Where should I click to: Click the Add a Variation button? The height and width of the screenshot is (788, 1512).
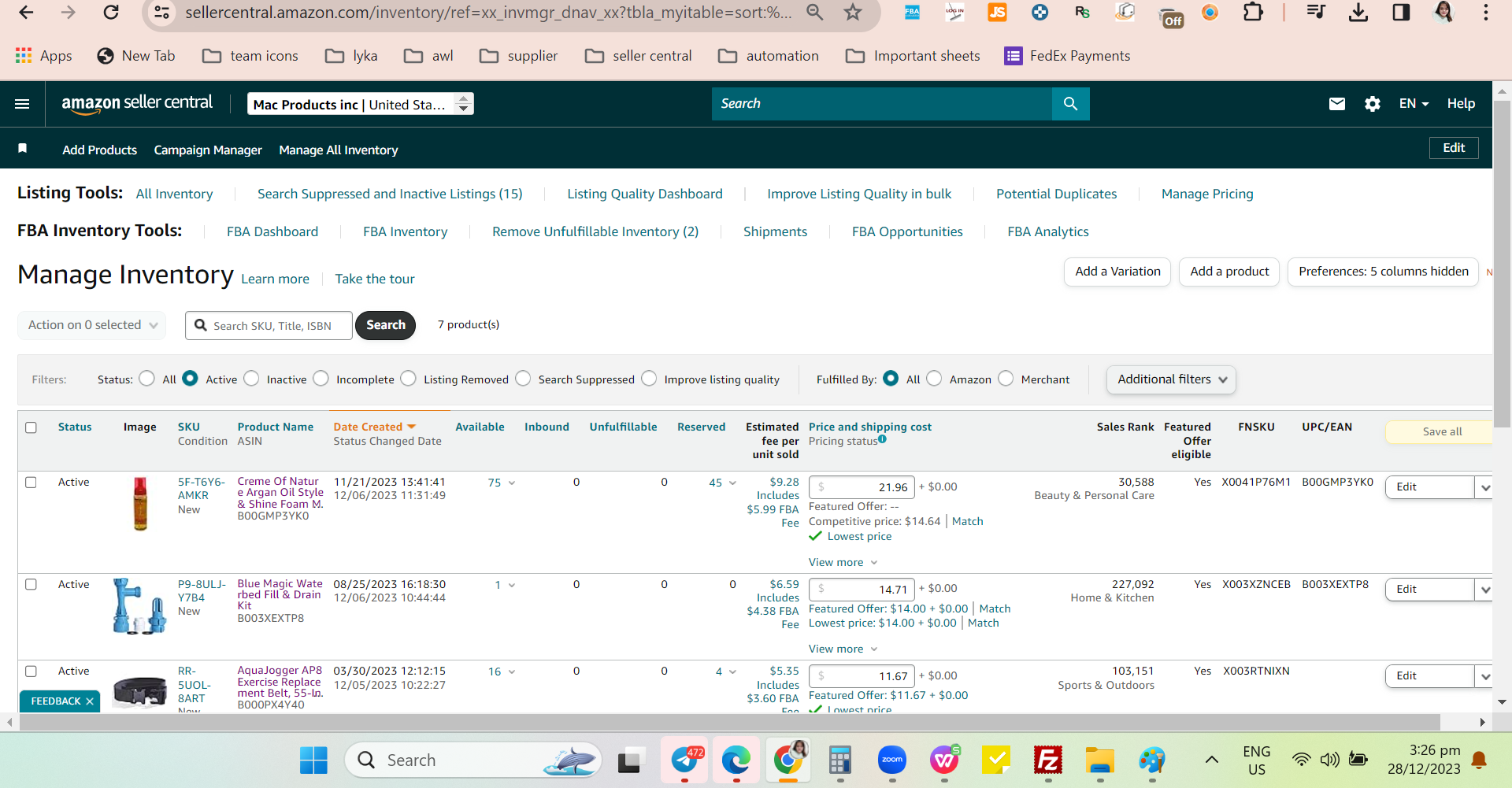[x=1117, y=272]
